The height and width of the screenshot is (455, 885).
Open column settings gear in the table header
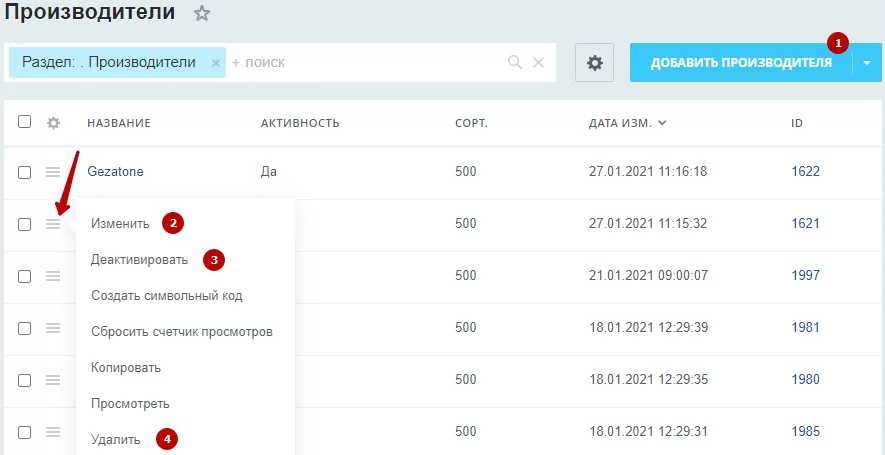coord(53,123)
